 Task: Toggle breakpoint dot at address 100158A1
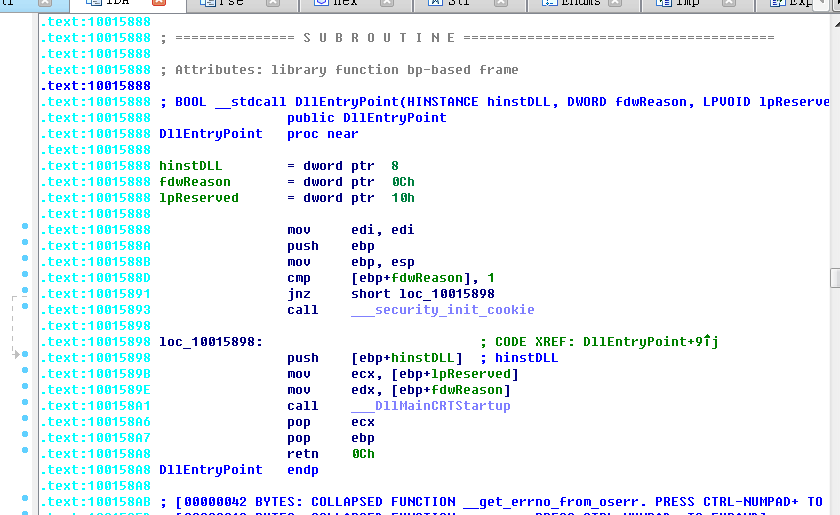tap(25, 402)
